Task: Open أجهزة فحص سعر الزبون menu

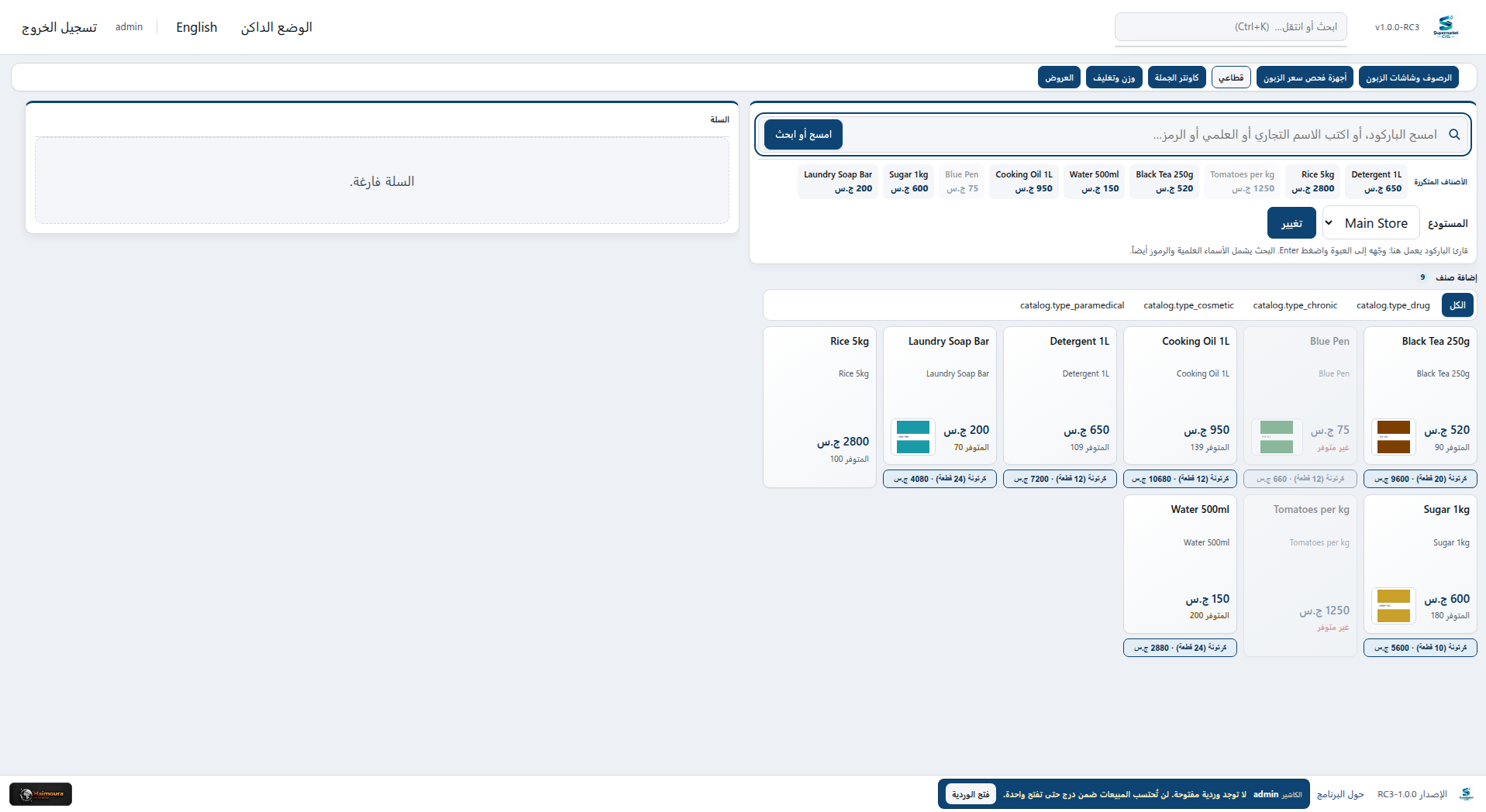Action: 1305,77
